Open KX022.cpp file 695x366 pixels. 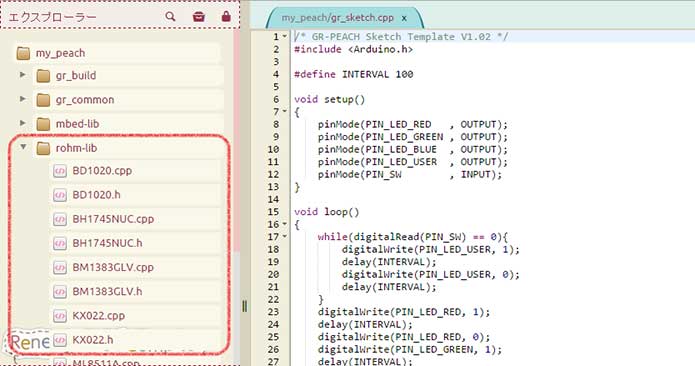click(x=98, y=316)
